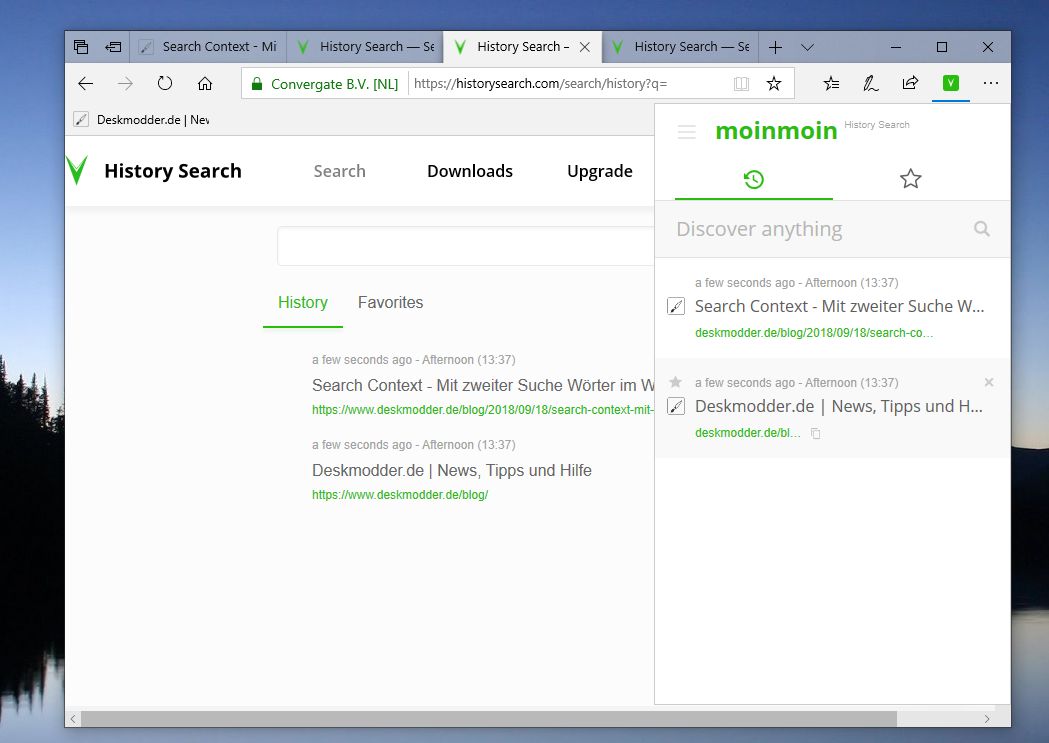This screenshot has width=1049, height=743.
Task: Click the scrollbar right arrow
Action: [x=987, y=719]
